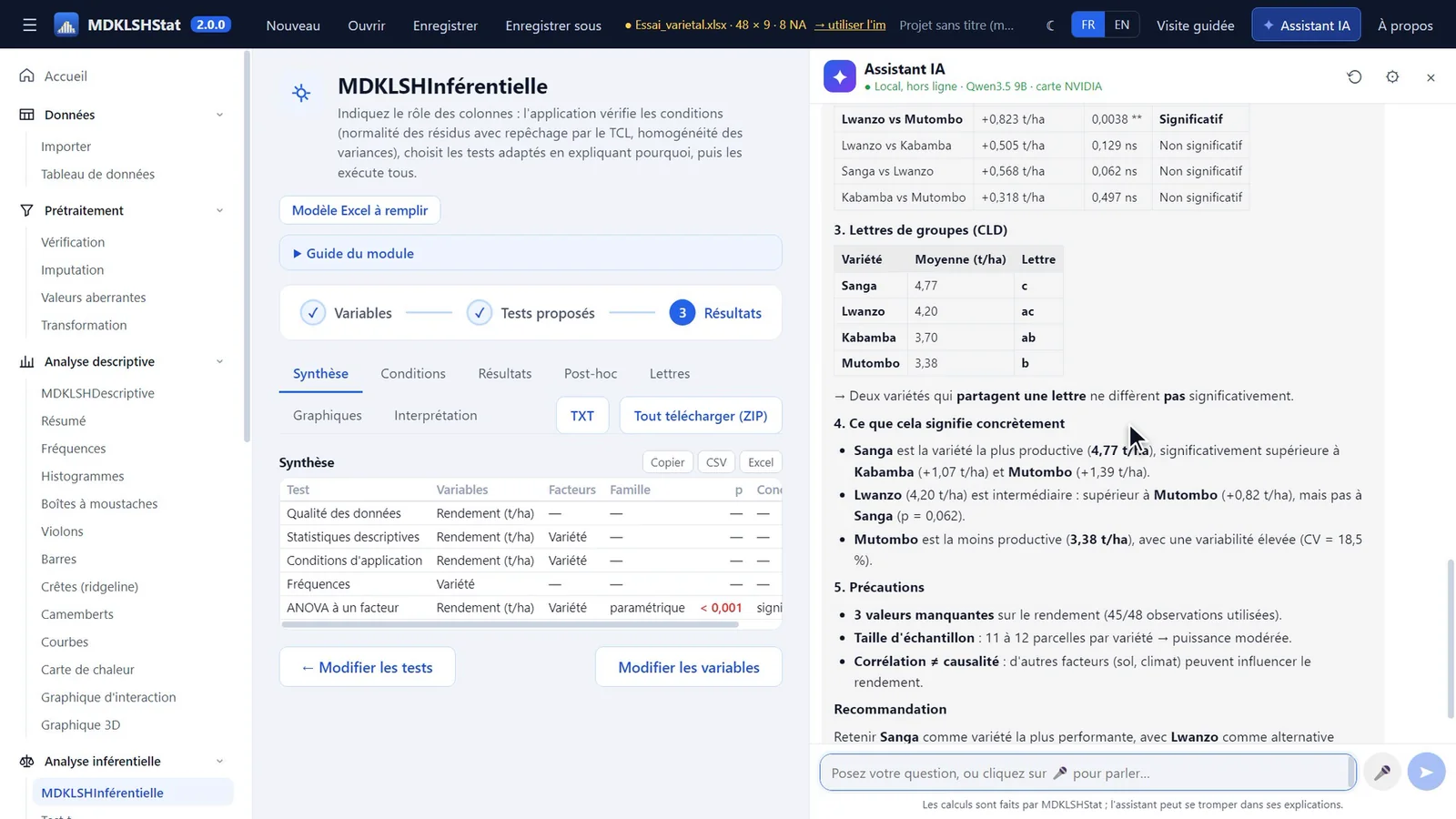The height and width of the screenshot is (819, 1456).
Task: Open assistant settings gear icon
Action: point(1392,77)
